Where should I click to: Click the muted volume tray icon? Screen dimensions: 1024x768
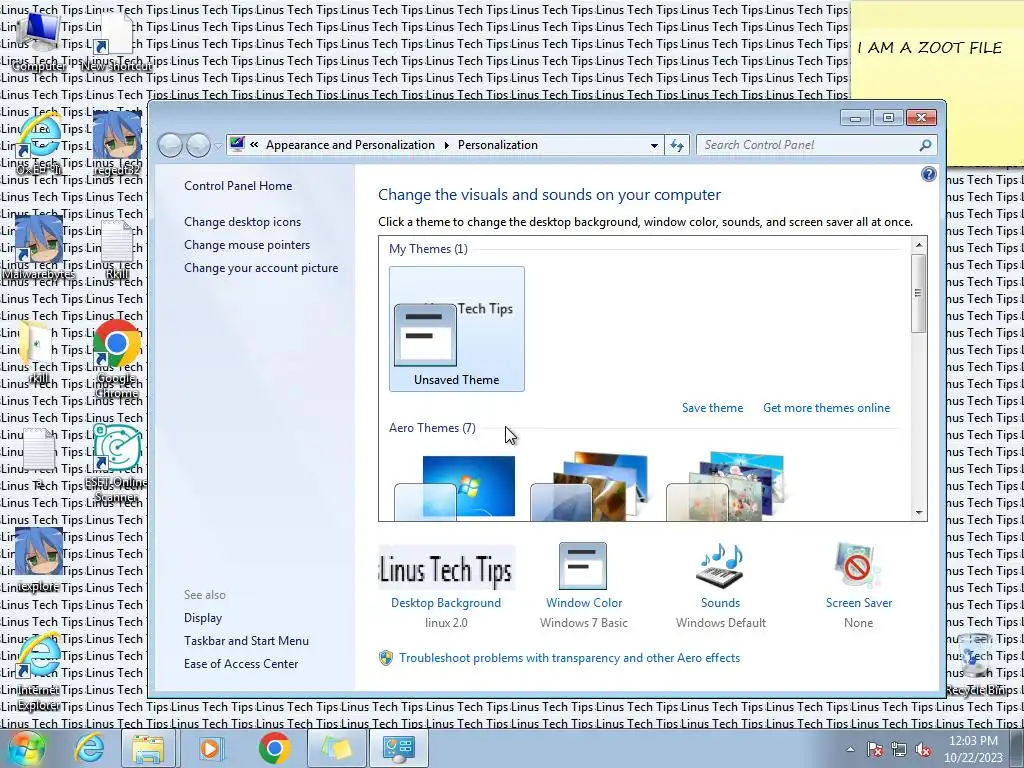coord(923,749)
